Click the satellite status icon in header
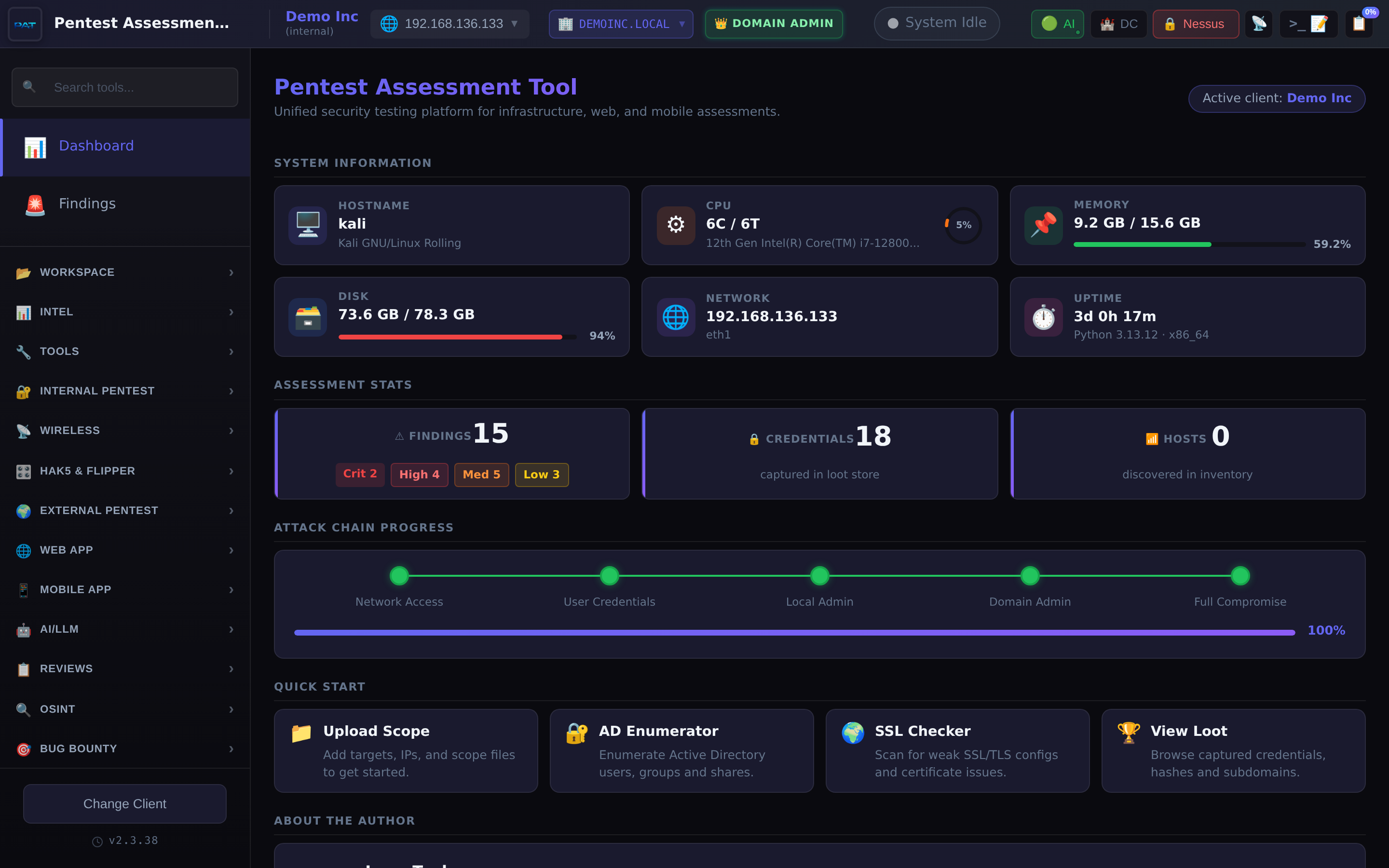 [x=1259, y=24]
